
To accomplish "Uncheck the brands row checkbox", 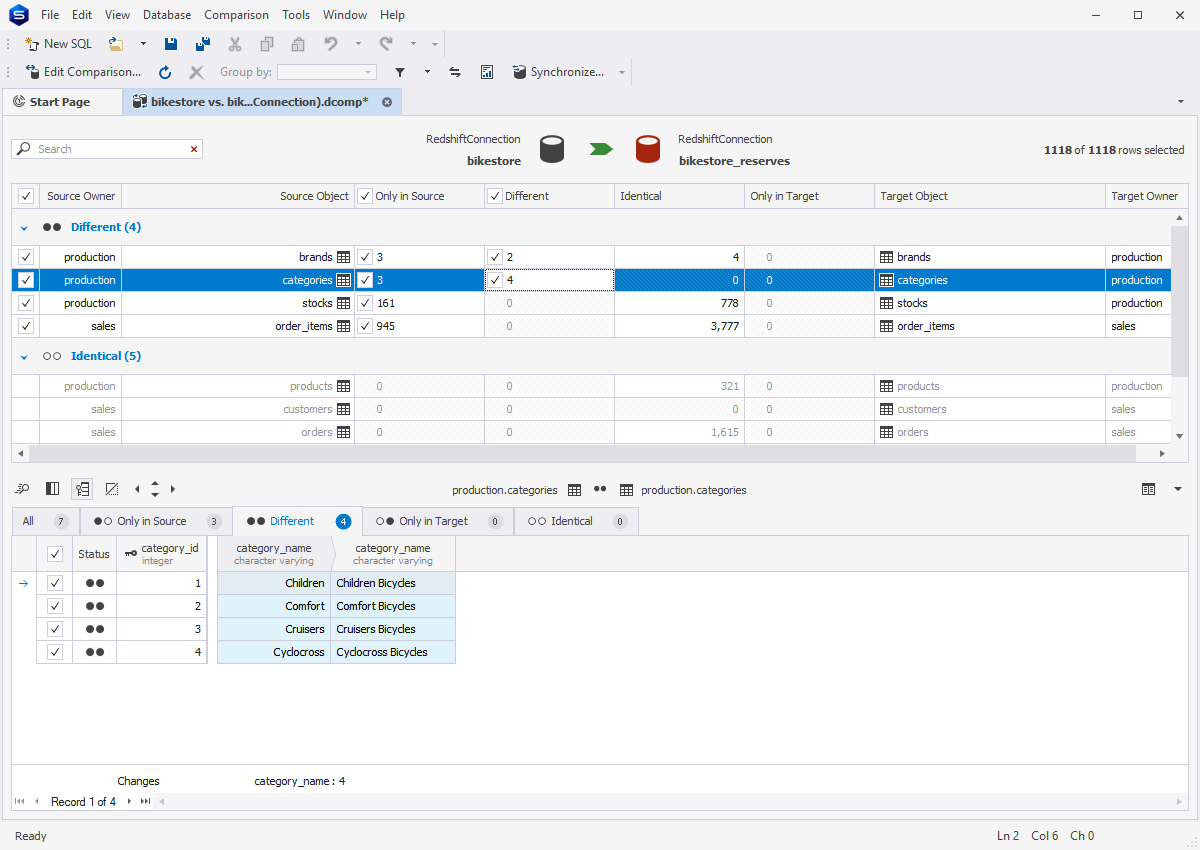I will (26, 257).
